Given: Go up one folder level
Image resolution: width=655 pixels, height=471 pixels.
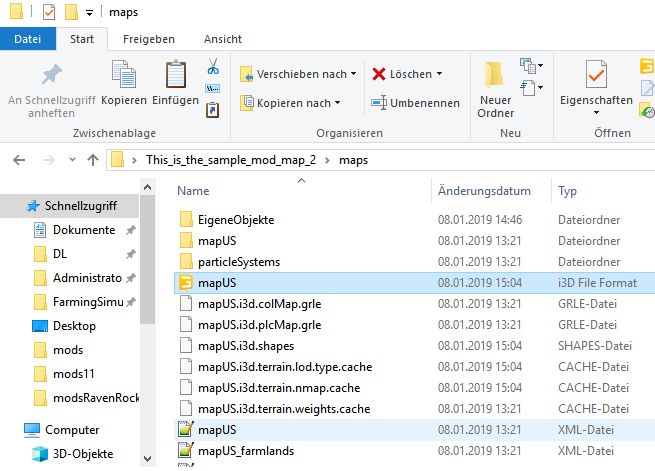Looking at the screenshot, I should coord(93,160).
